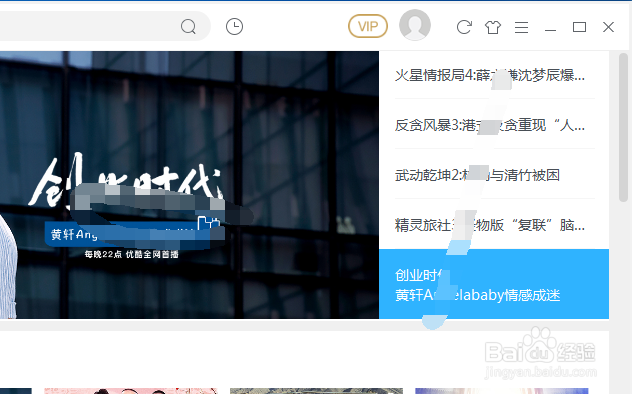Open the 创业时代 banner image
This screenshot has height=394, width=632.
(189, 185)
